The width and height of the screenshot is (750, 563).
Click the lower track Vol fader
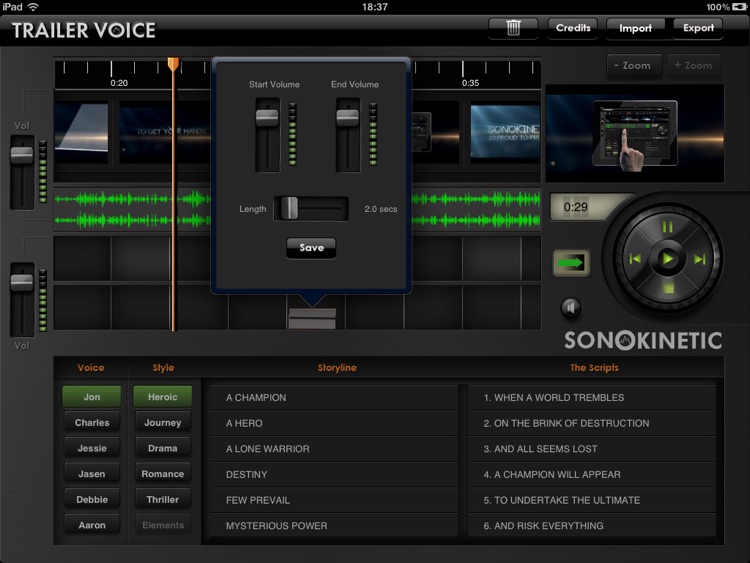(22, 283)
